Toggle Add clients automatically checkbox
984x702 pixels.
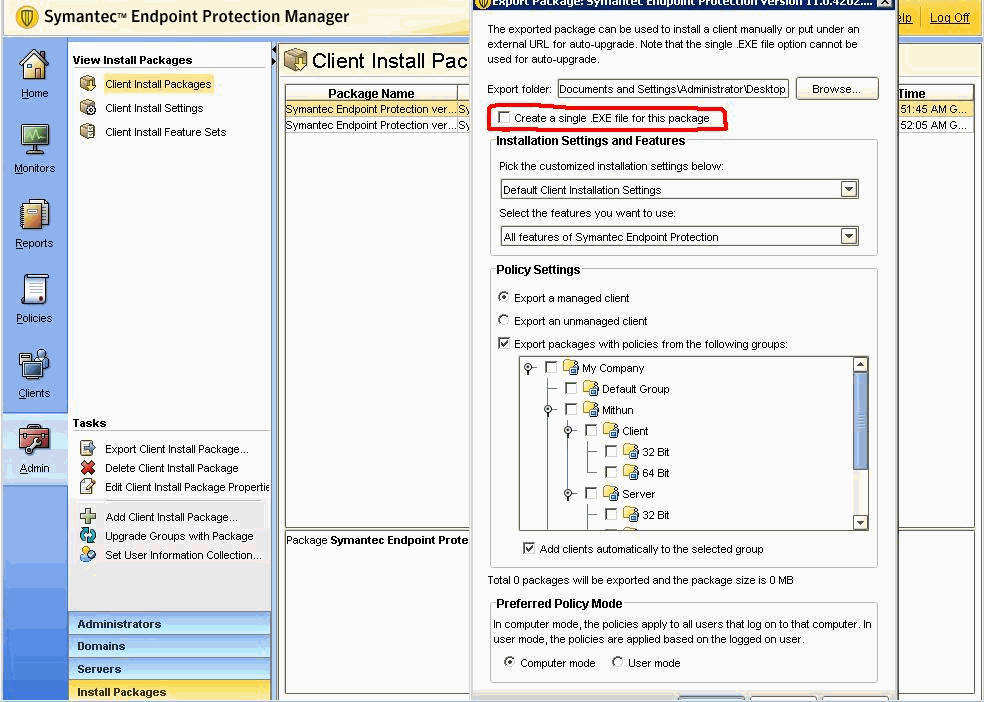(x=529, y=548)
